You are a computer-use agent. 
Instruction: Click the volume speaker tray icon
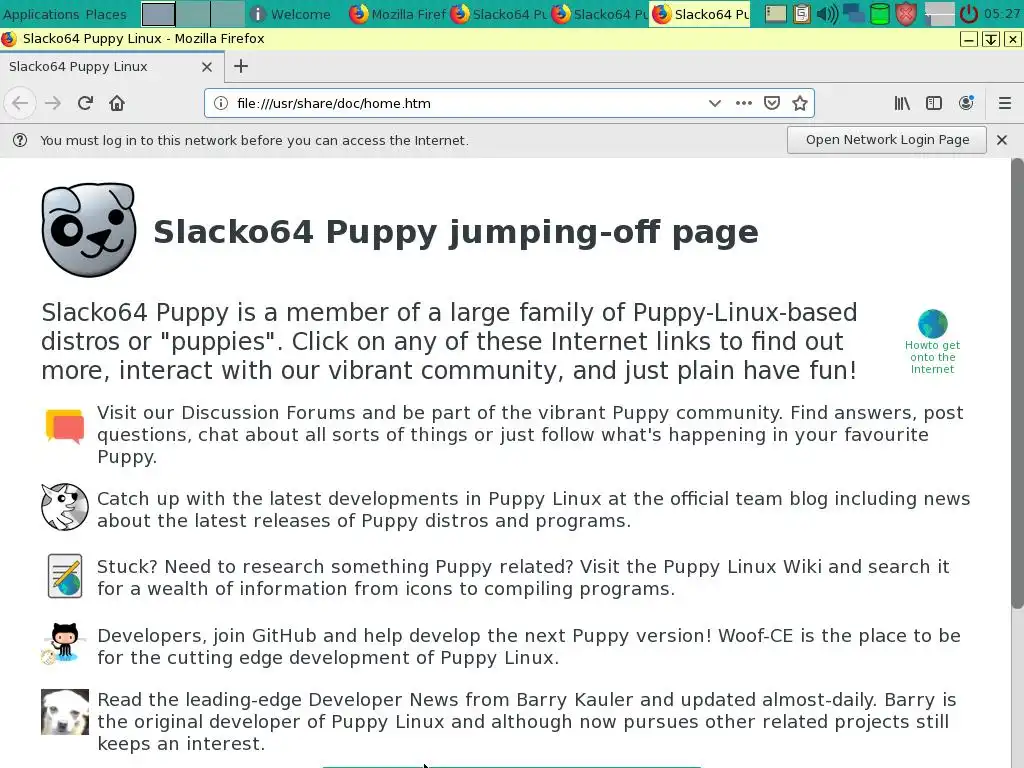pos(827,14)
